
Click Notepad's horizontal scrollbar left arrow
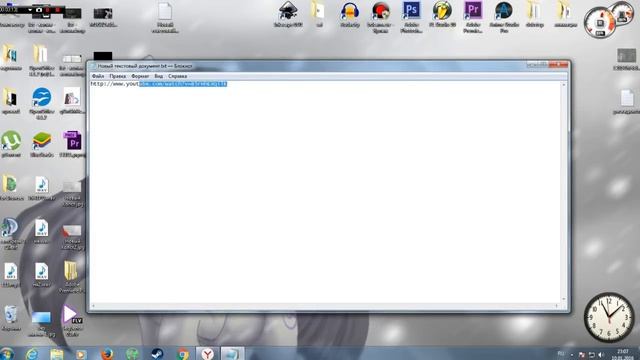click(93, 306)
